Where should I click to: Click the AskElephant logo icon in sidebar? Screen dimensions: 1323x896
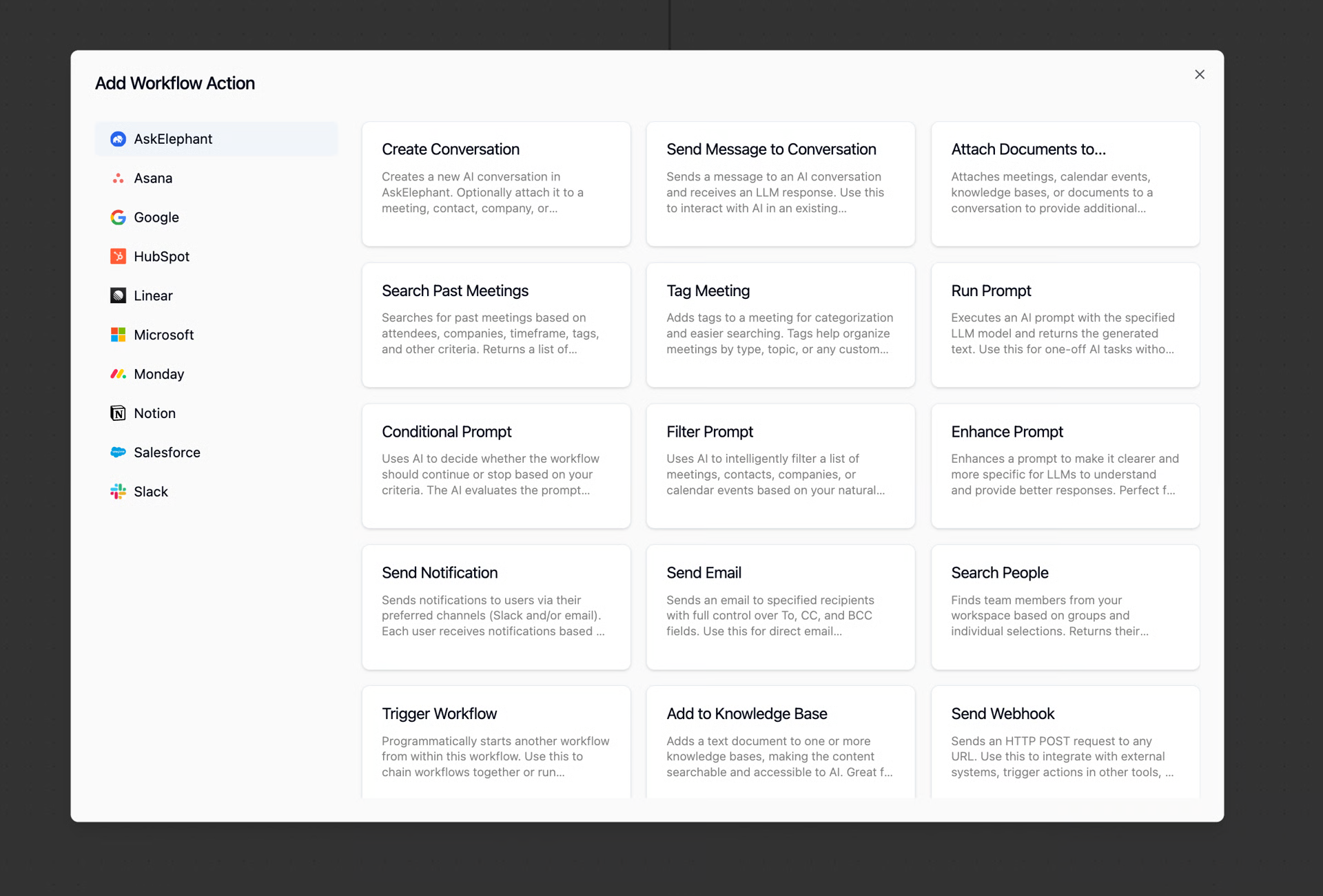118,139
